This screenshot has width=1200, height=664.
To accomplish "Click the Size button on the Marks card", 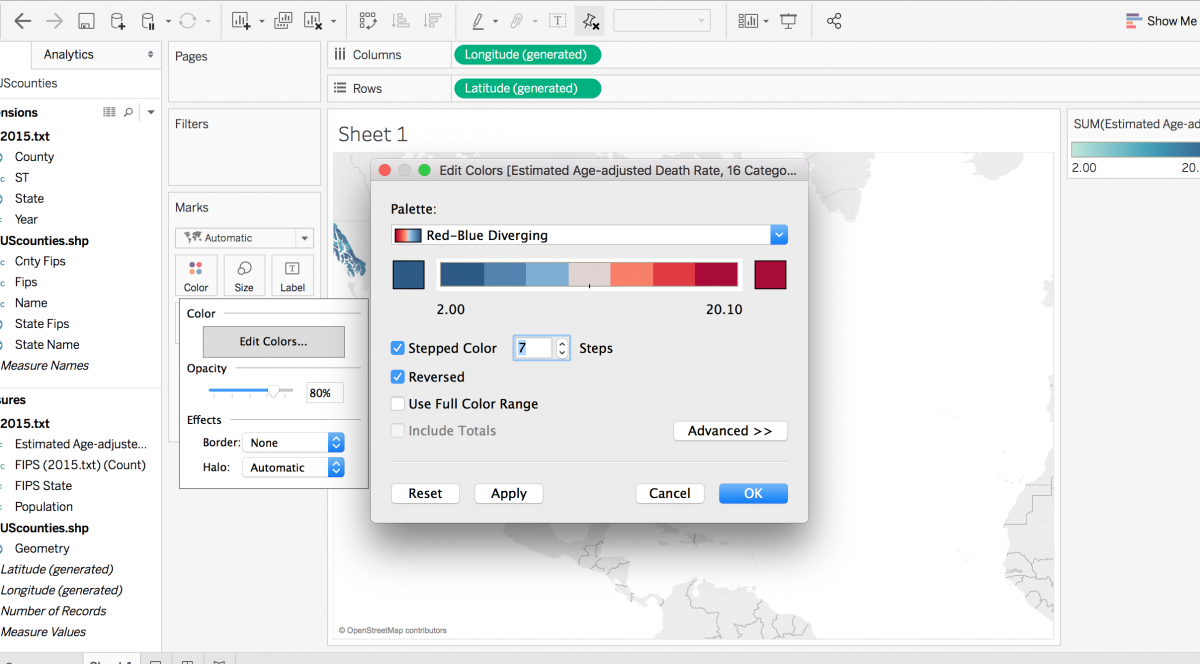I will (x=244, y=275).
